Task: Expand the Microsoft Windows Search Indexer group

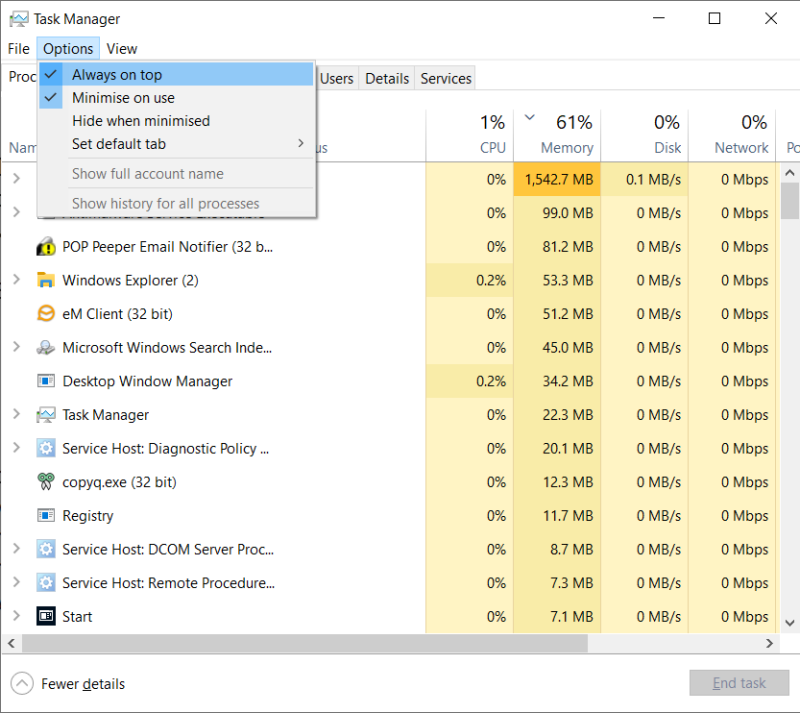Action: [x=16, y=347]
